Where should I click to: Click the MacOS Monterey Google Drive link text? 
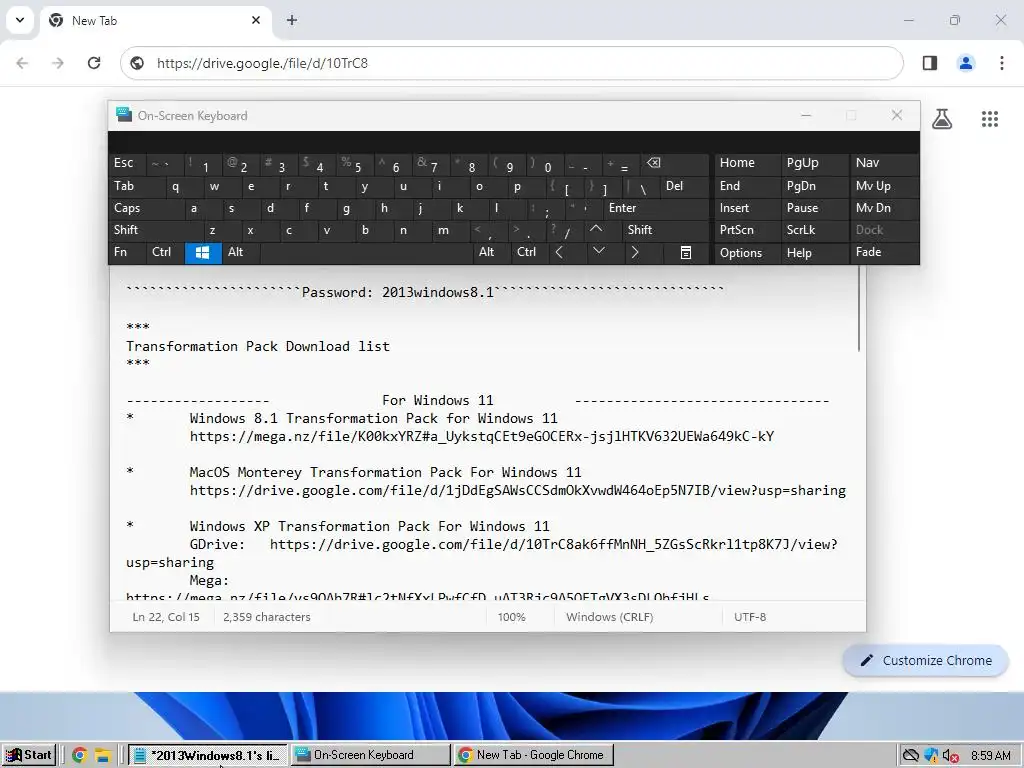pyautogui.click(x=517, y=490)
